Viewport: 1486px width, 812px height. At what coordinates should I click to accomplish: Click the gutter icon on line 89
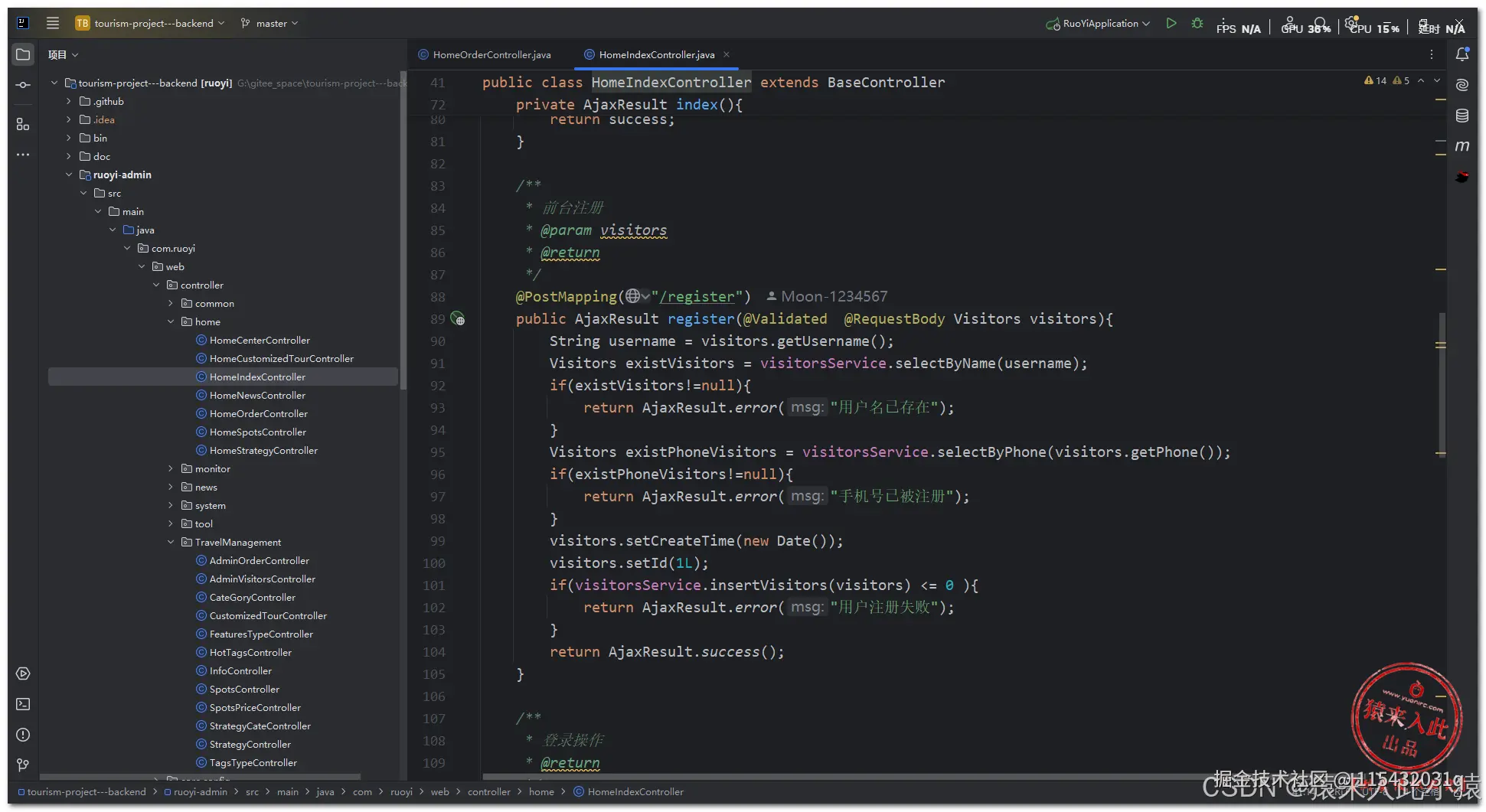coord(458,318)
